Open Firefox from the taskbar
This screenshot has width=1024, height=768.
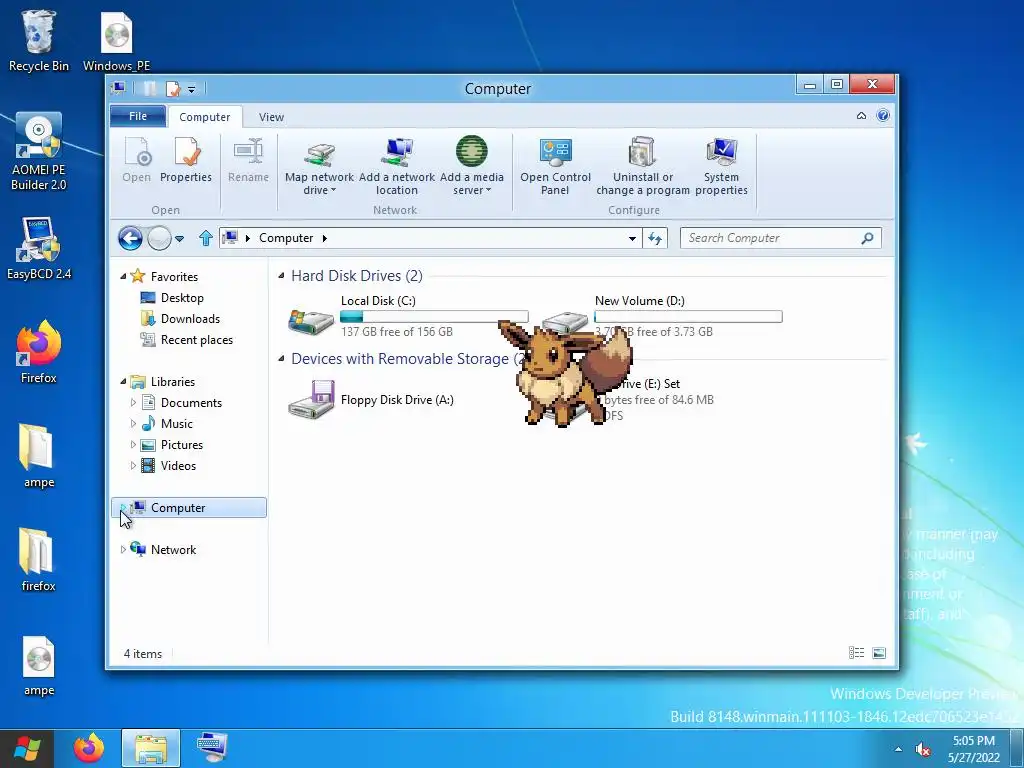coord(89,748)
